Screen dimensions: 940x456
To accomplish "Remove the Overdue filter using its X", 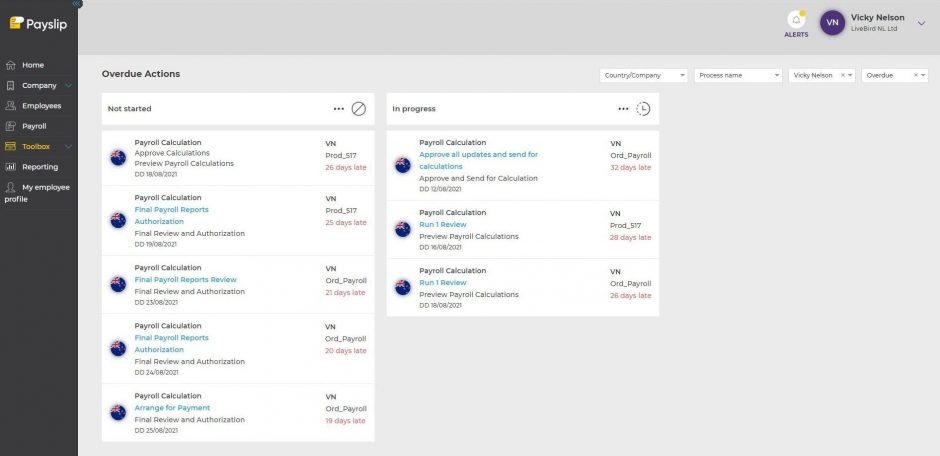I will [913, 75].
